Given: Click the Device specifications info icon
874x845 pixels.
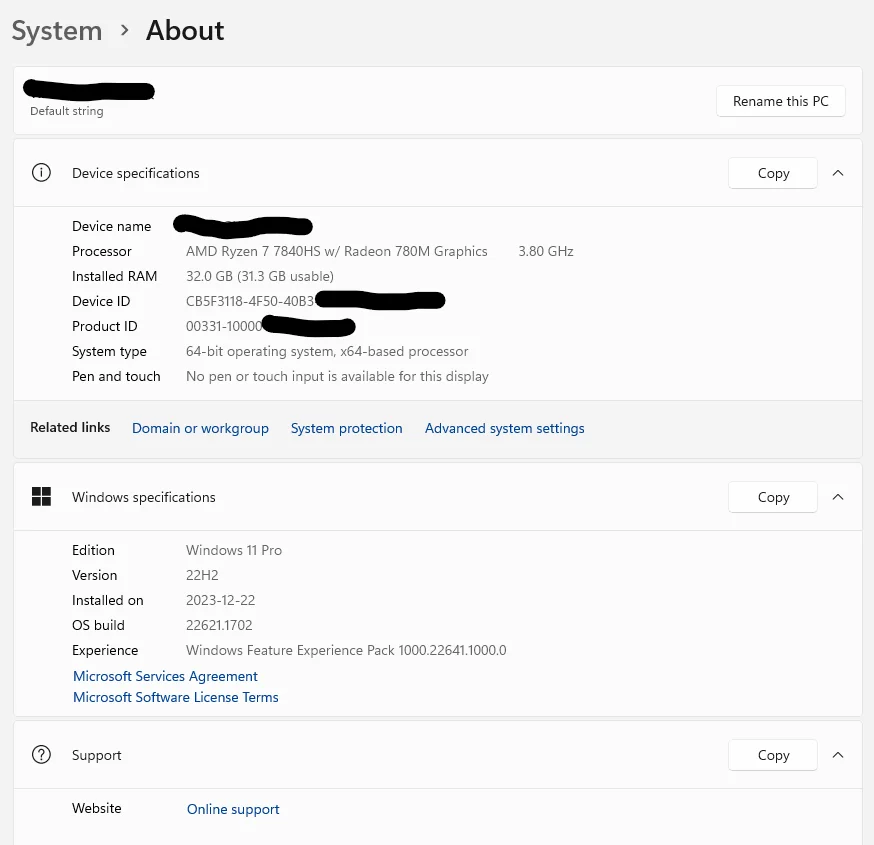Looking at the screenshot, I should point(41,173).
